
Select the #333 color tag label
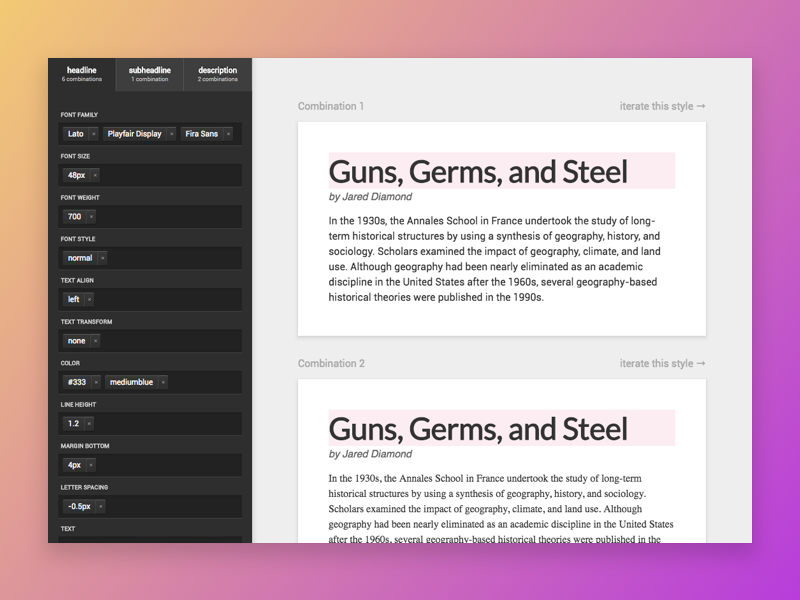[x=77, y=382]
